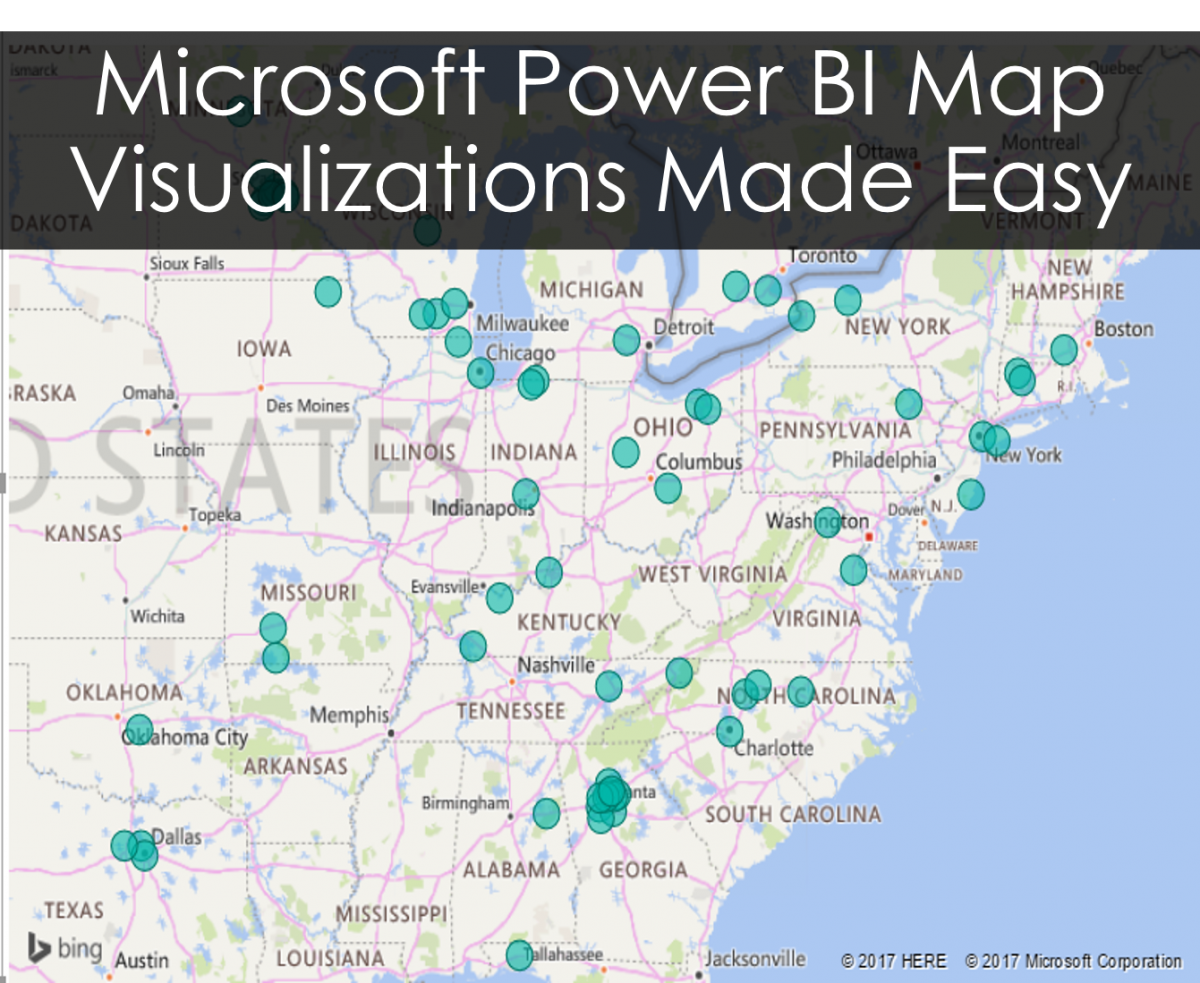The image size is (1200, 983).
Task: Click the Toronto city label
Action: (822, 256)
